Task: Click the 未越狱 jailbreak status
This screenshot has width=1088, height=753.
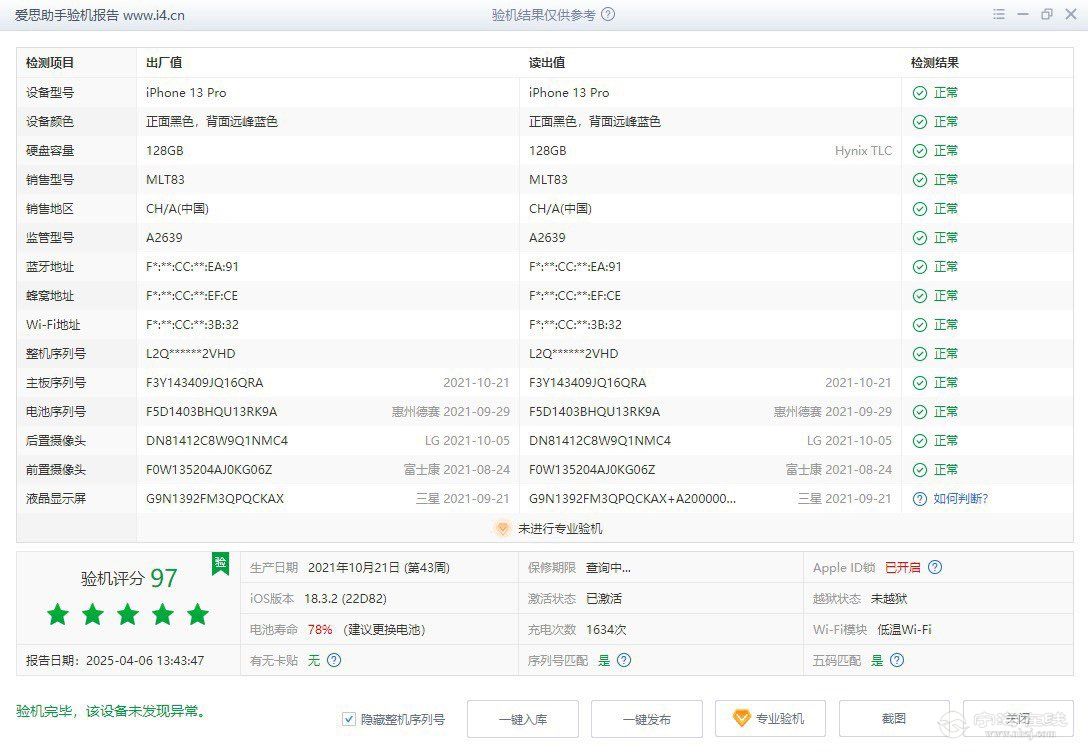Action: [x=889, y=598]
